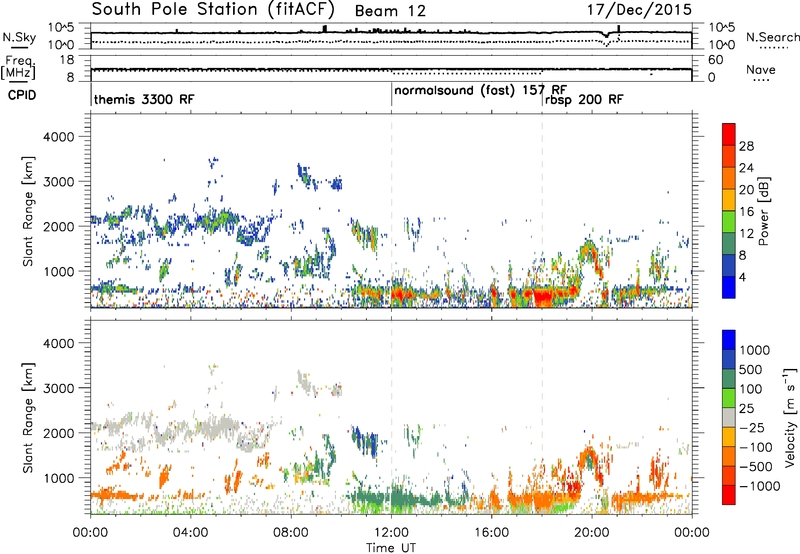The image size is (800, 554).
Task: Click the blue velocity patch near 11:00 at 2000 km
Action: coord(365,442)
